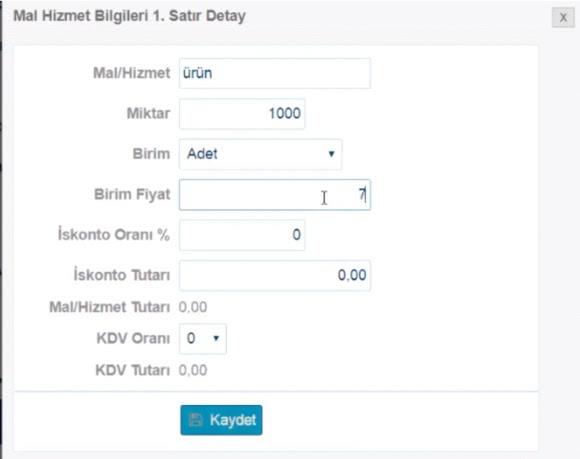Expand the KDV Oranı dropdown
This screenshot has height=459, width=580.
click(x=203, y=338)
